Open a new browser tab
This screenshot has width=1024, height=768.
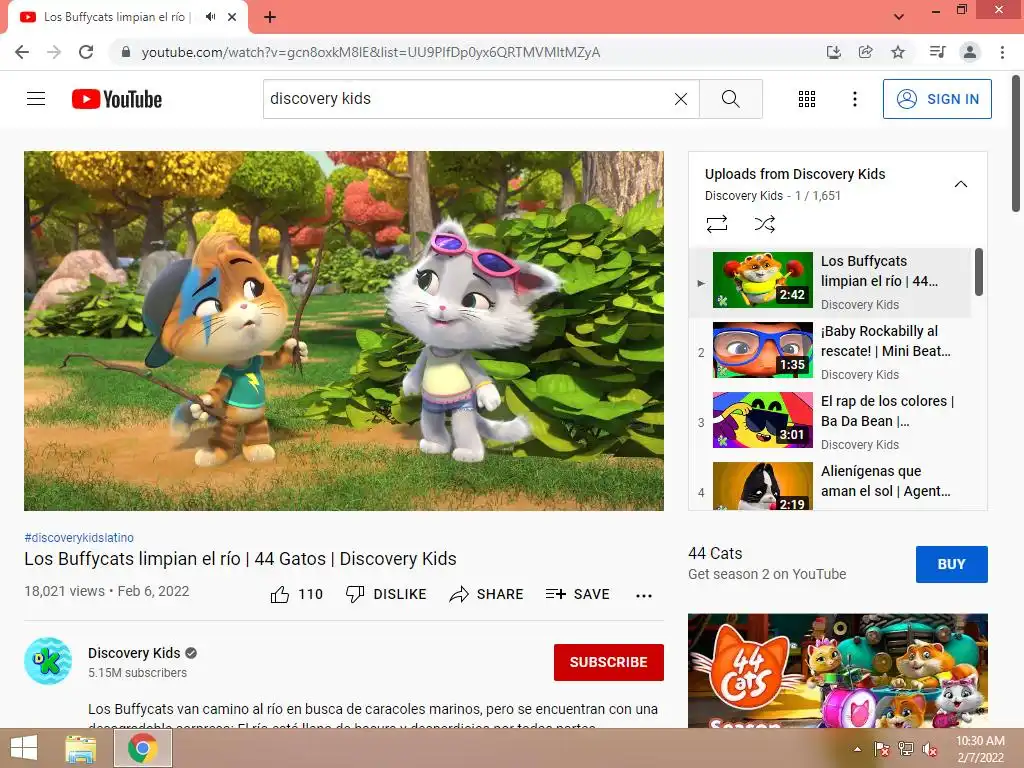point(270,17)
